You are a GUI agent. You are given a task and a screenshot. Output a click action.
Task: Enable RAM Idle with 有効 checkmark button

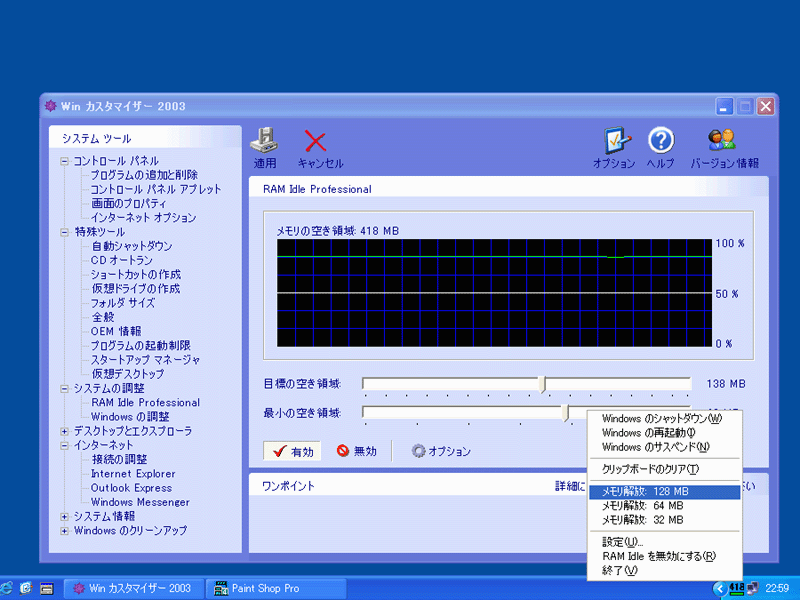point(292,451)
